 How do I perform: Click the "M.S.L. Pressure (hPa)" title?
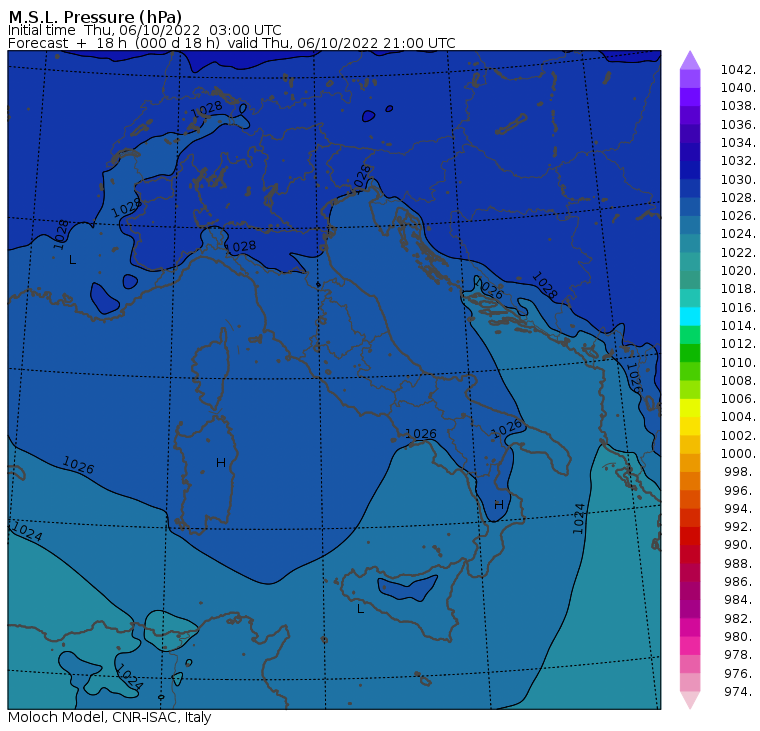95,16
